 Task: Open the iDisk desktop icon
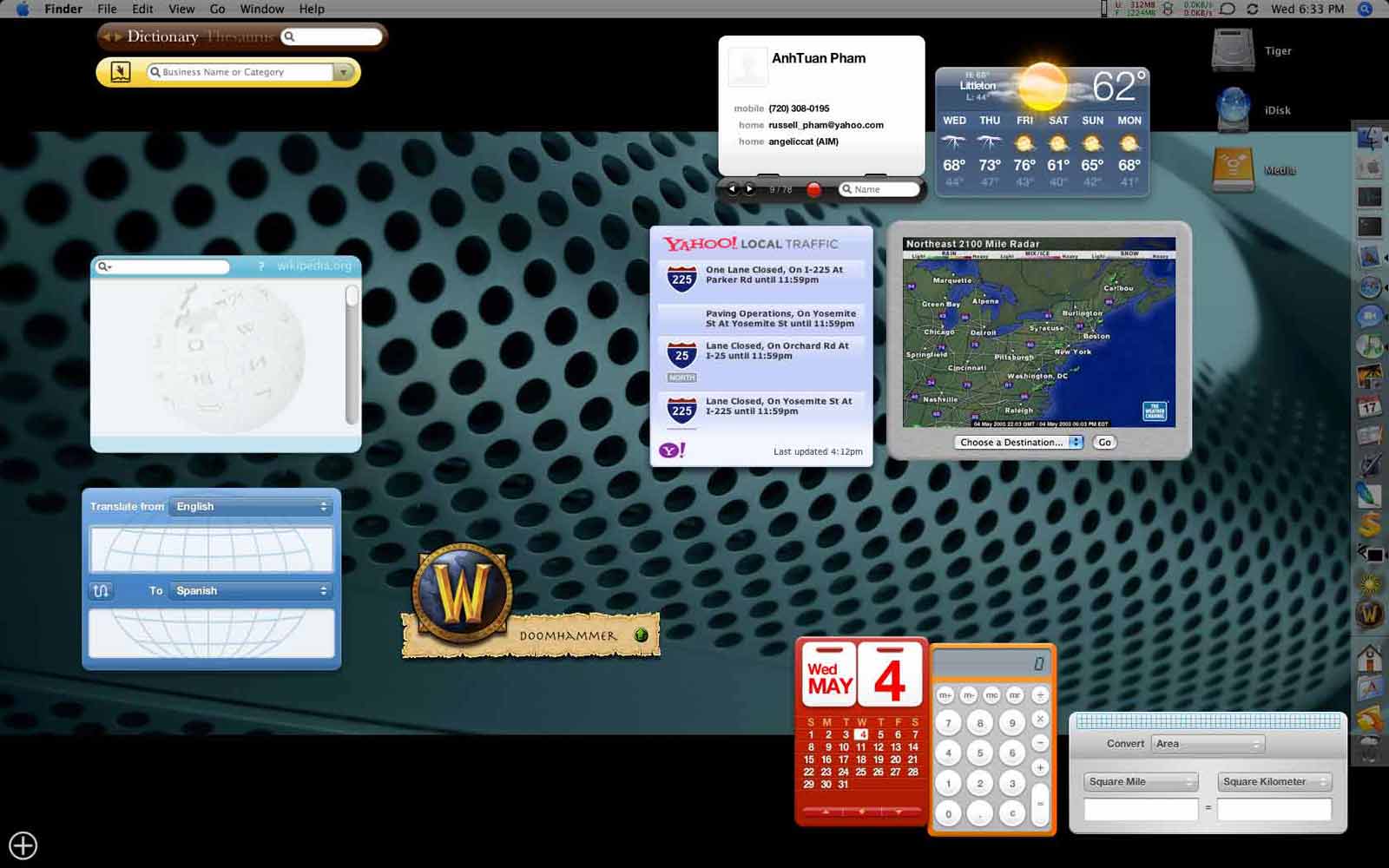tap(1233, 110)
